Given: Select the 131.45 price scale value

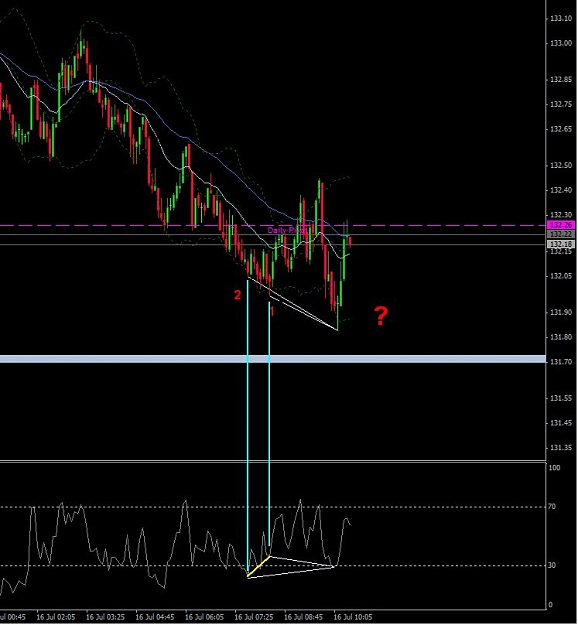Looking at the screenshot, I should tap(560, 423).
